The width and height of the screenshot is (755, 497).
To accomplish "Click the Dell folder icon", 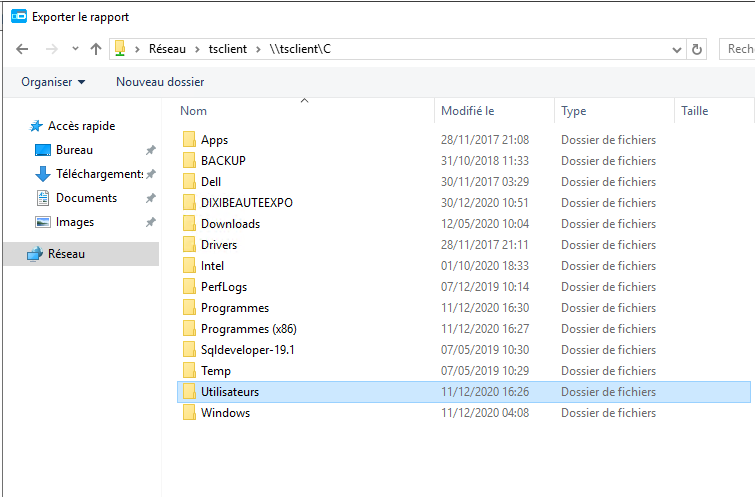I will (189, 182).
